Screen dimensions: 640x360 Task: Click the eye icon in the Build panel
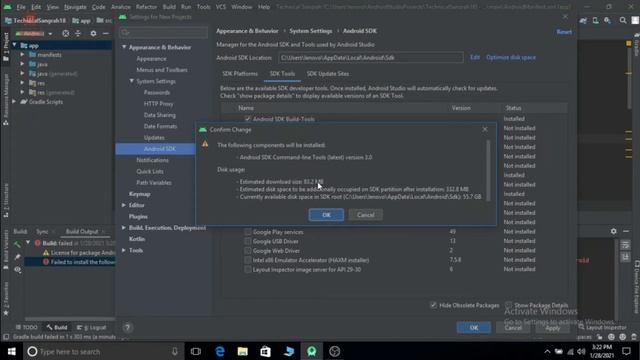pos(18,269)
